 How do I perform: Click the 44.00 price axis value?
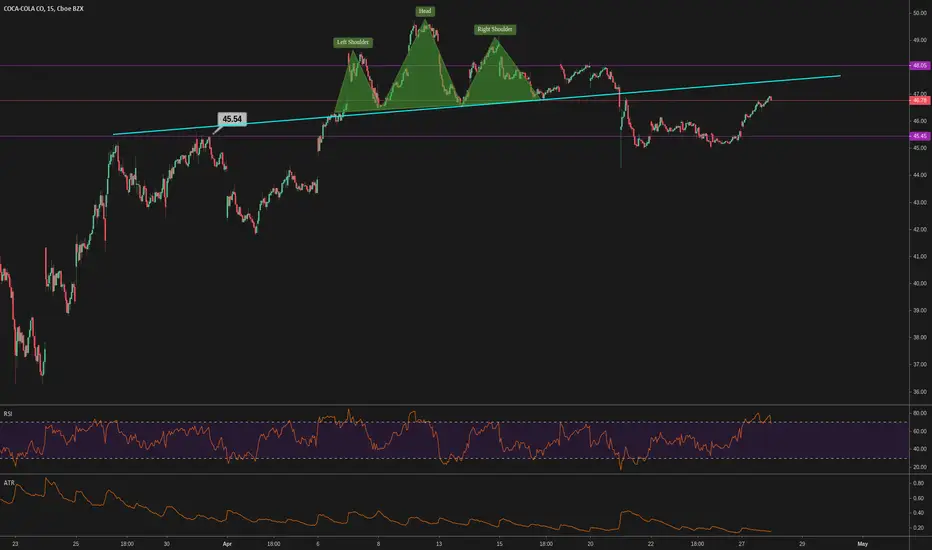[920, 175]
